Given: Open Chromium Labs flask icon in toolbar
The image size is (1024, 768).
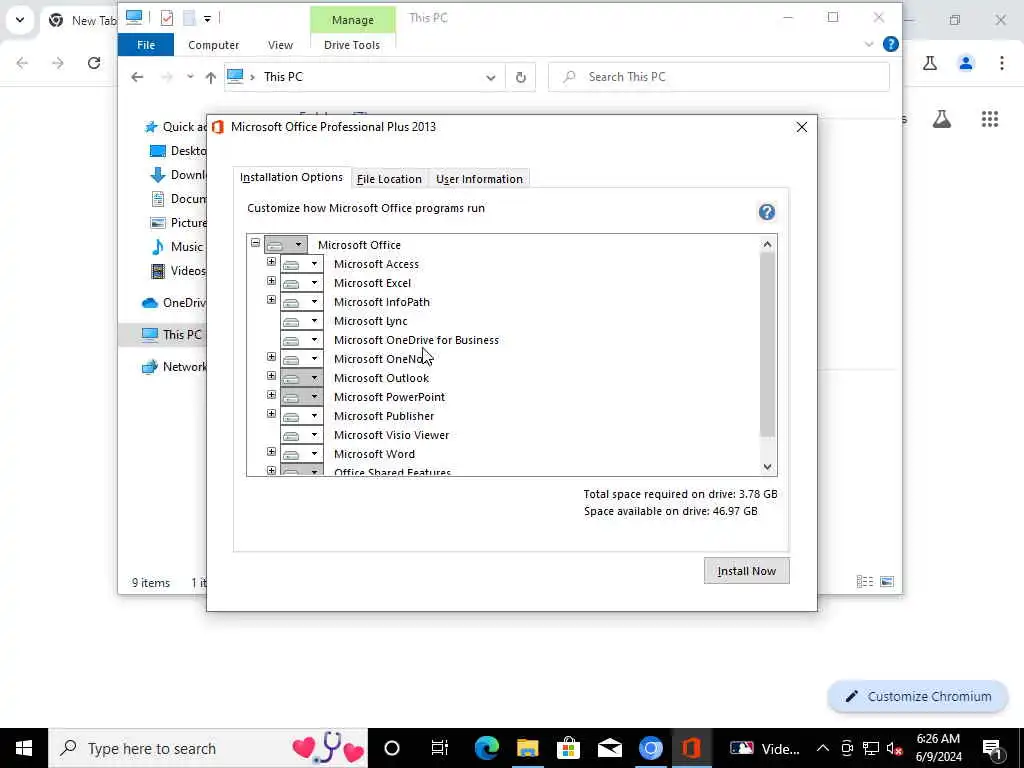Looking at the screenshot, I should point(930,63).
